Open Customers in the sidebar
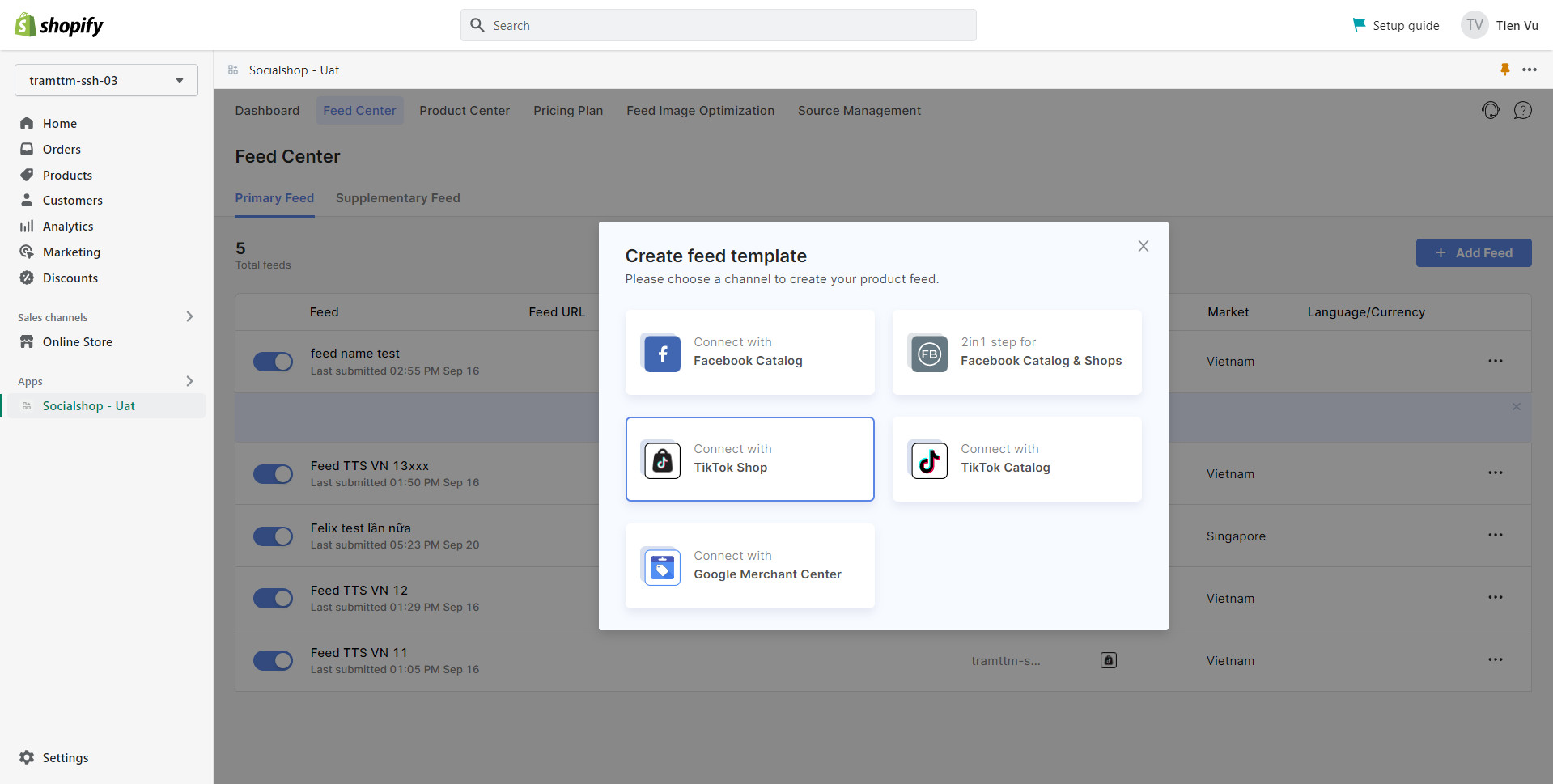Screen dimensions: 1553x784 (x=72, y=200)
